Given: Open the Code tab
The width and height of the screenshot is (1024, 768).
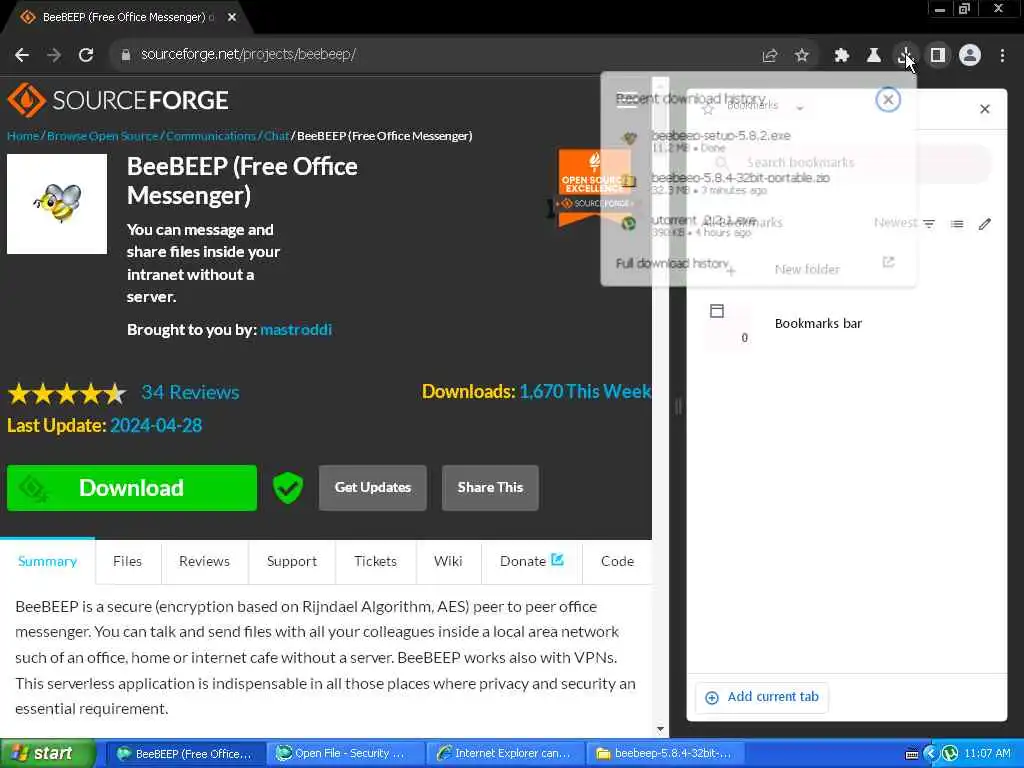Looking at the screenshot, I should (617, 561).
